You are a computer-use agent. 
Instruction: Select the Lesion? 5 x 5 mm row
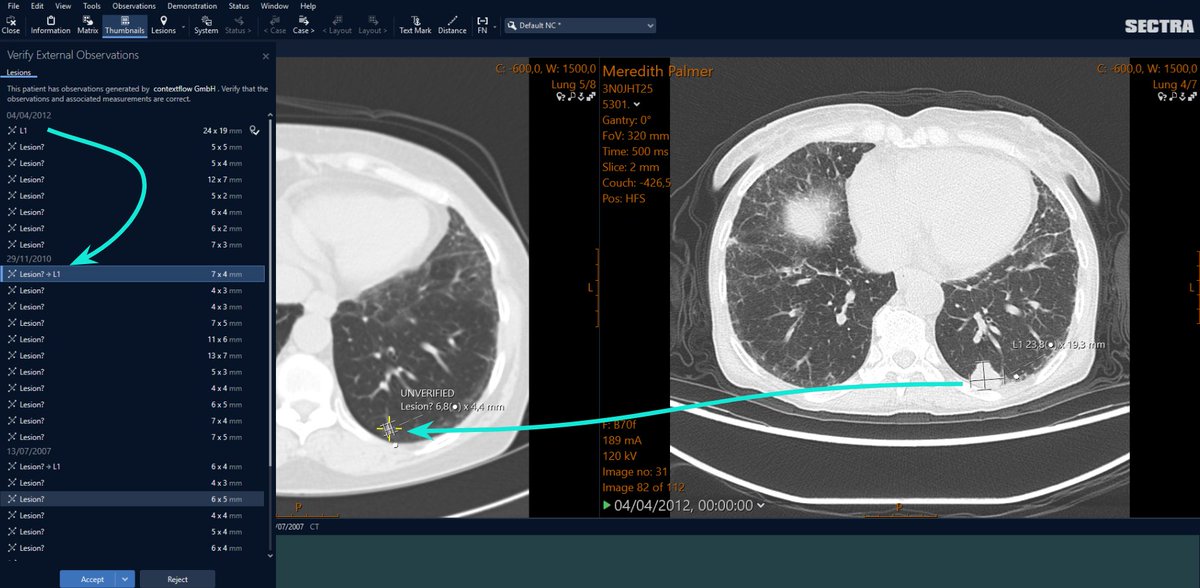(134, 147)
